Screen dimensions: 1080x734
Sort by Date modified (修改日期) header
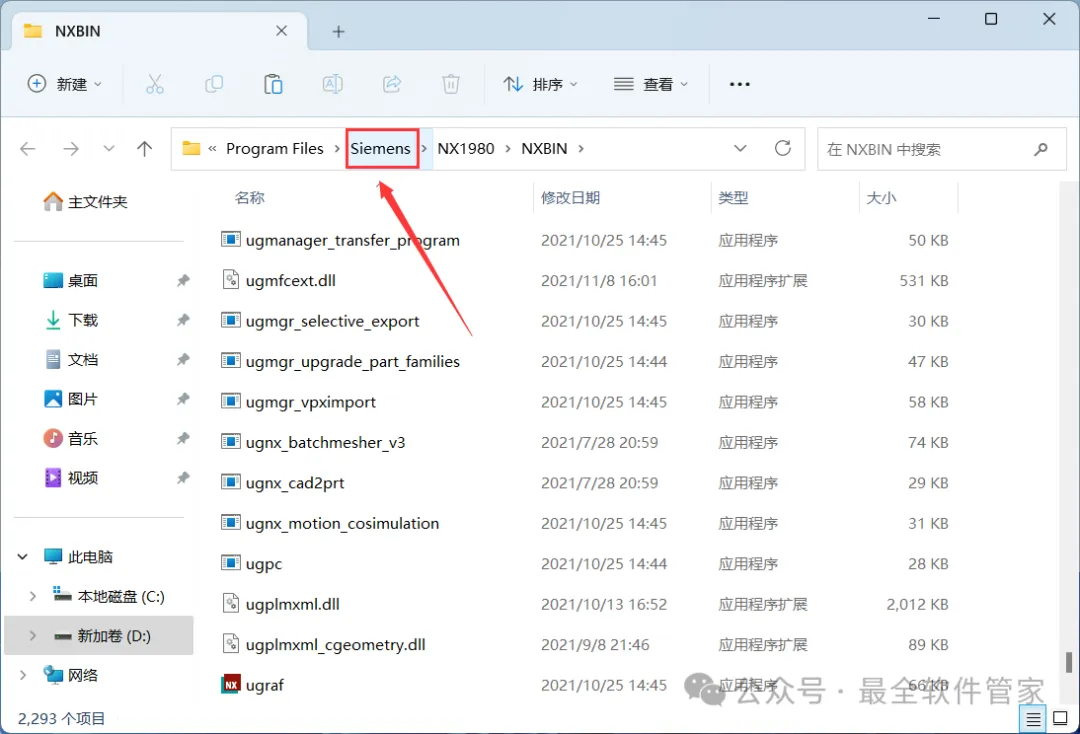pyautogui.click(x=570, y=198)
